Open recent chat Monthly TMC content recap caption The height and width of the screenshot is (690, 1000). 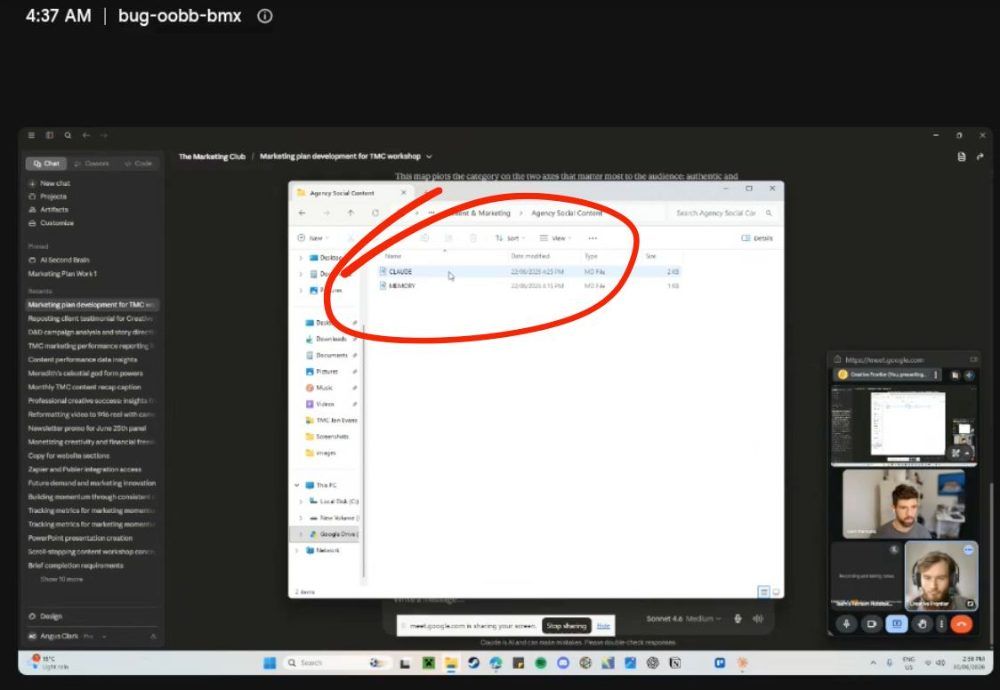click(84, 387)
